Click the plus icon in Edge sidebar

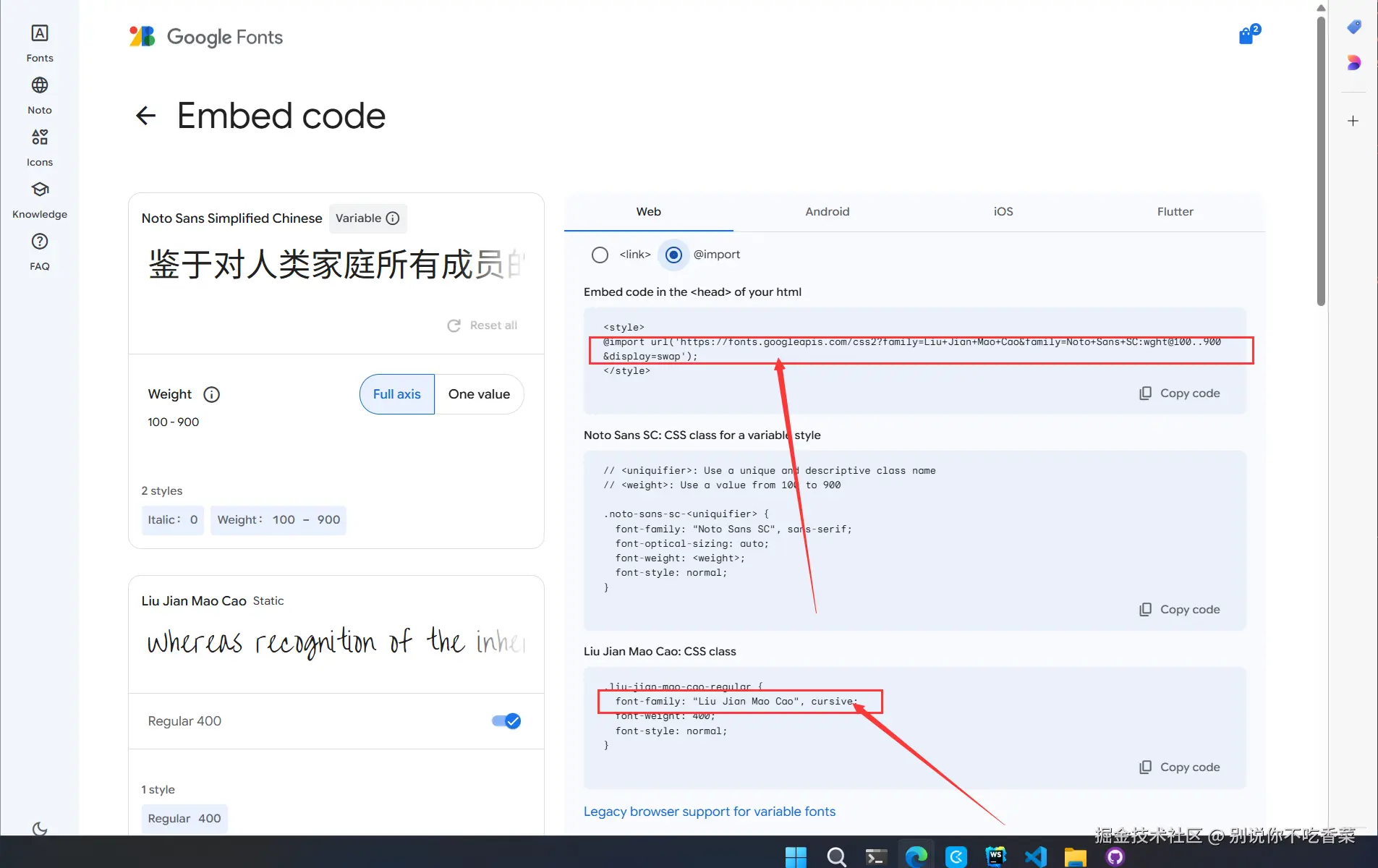tap(1353, 121)
